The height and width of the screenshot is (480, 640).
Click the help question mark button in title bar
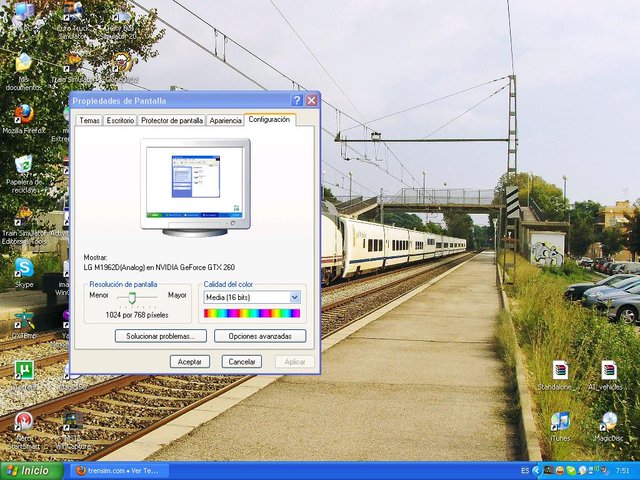pos(297,101)
